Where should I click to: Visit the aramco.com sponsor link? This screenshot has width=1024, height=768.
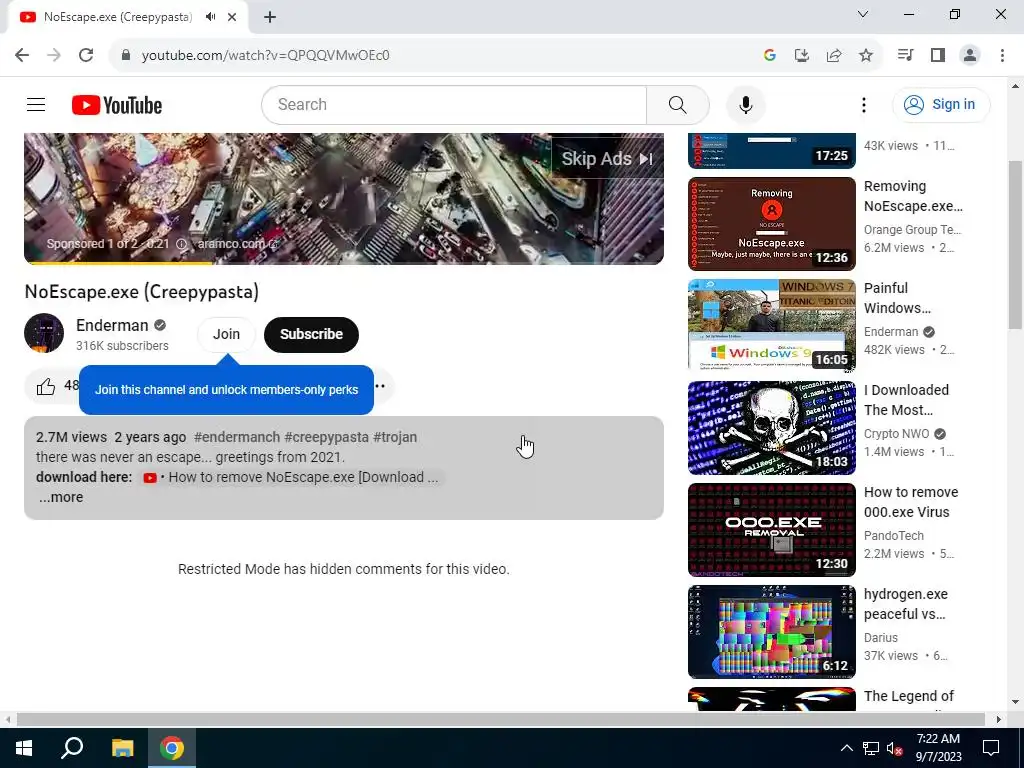238,244
